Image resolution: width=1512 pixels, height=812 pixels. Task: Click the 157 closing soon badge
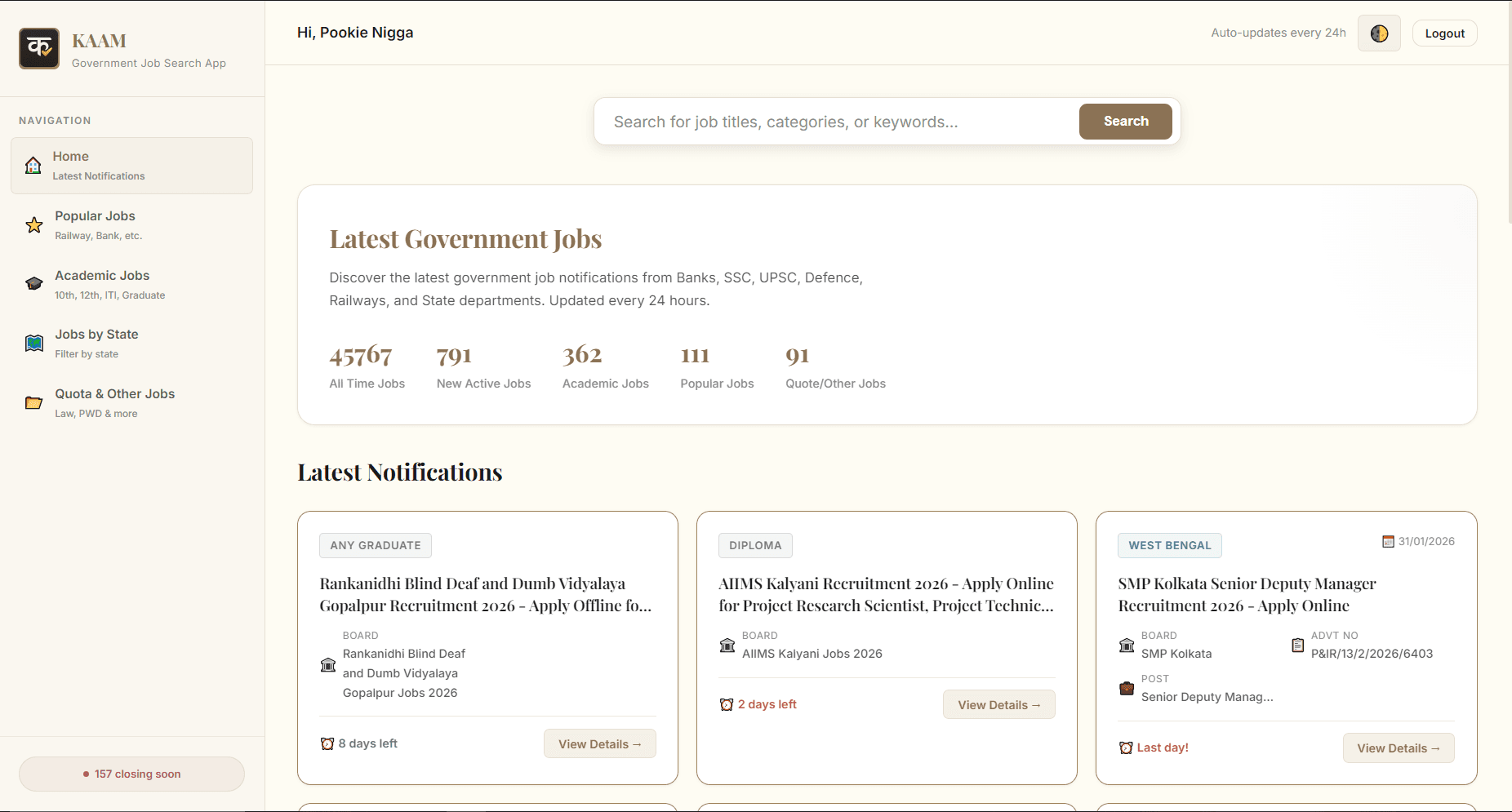click(131, 774)
